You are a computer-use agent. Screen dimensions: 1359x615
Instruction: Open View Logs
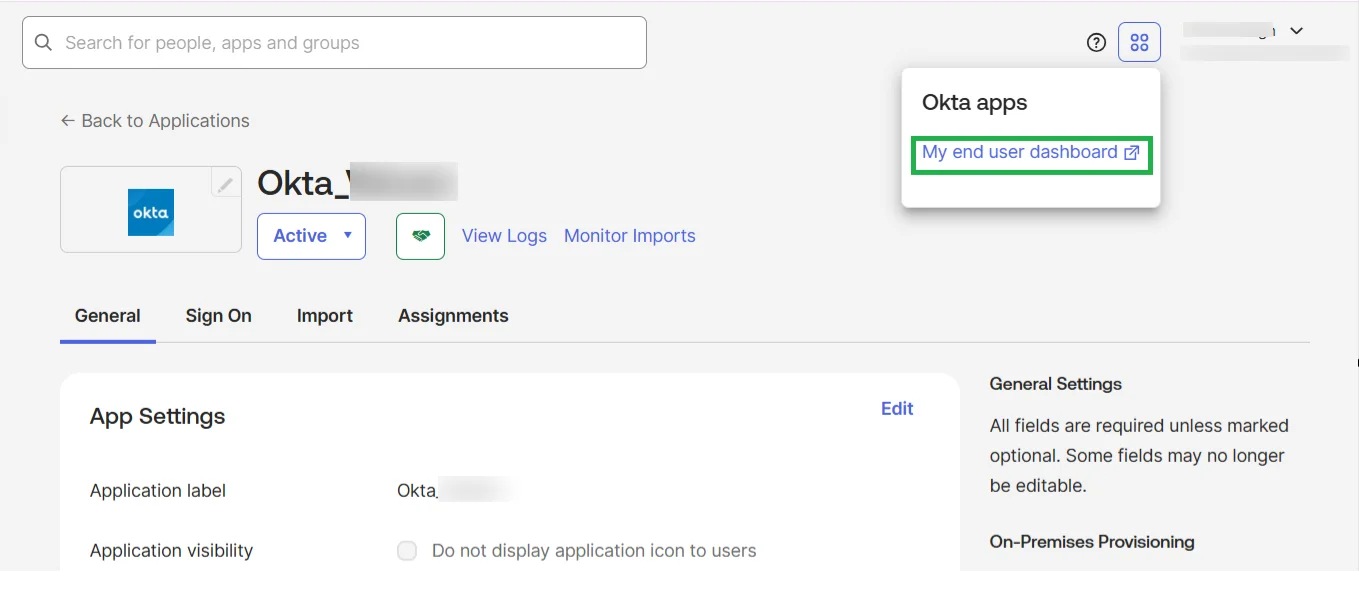[x=504, y=236]
